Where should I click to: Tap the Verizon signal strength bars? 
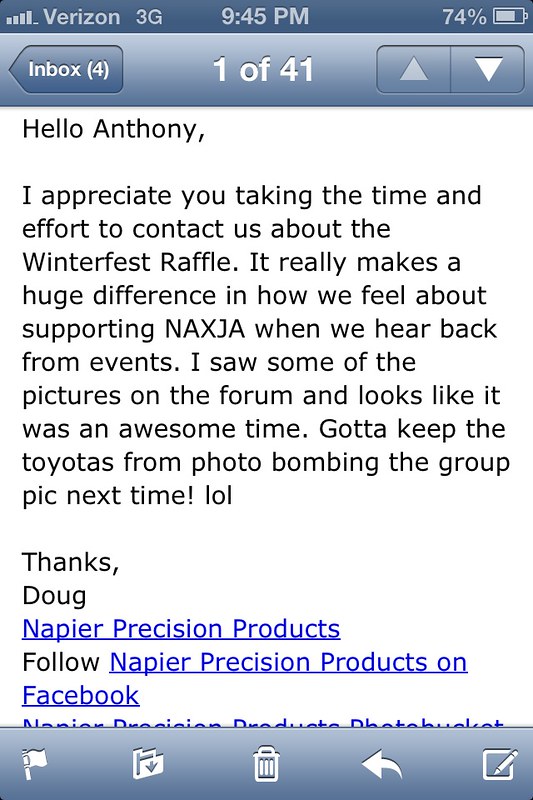coord(21,19)
